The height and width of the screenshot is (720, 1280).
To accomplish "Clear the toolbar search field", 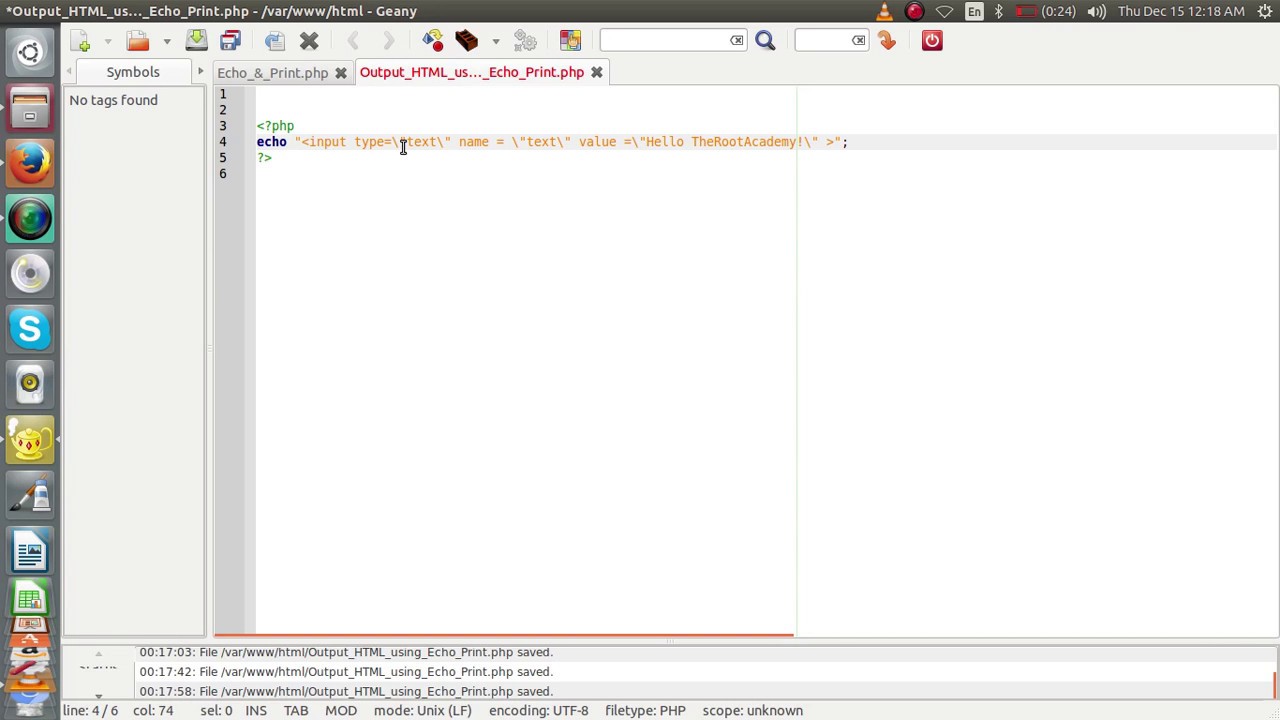I will [x=737, y=40].
